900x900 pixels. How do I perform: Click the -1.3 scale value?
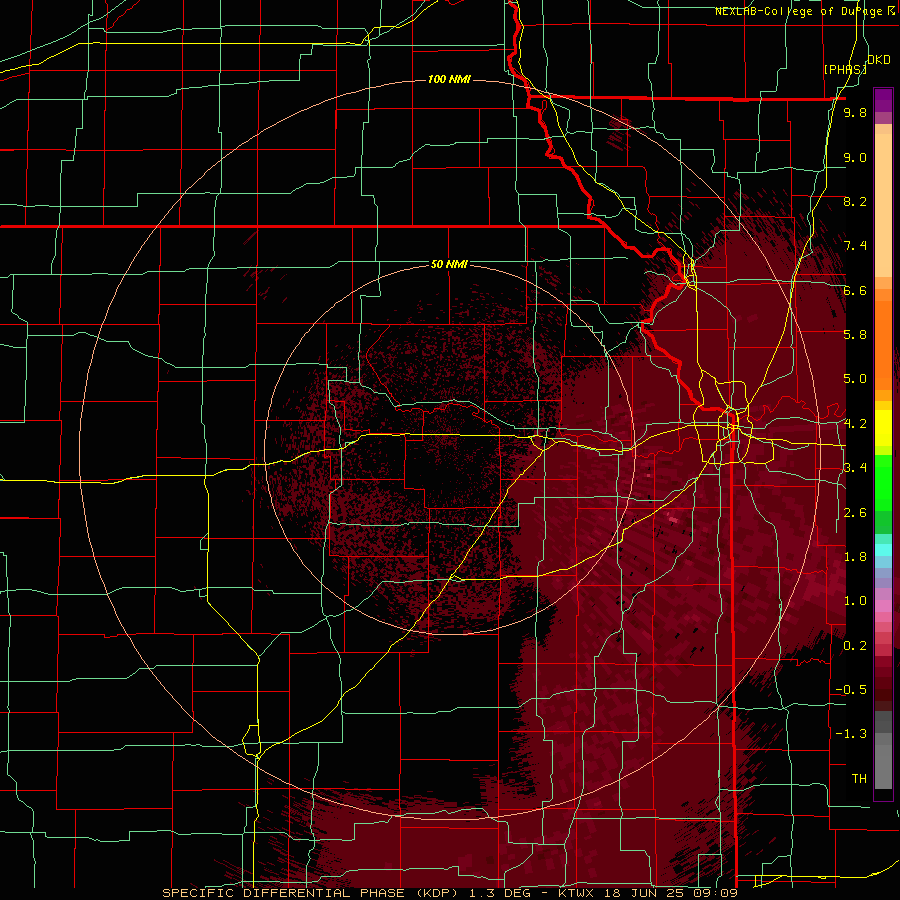851,734
